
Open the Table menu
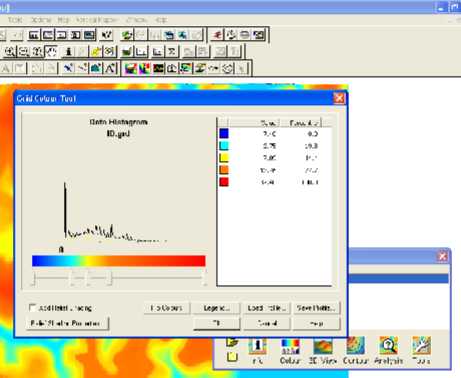pos(15,20)
